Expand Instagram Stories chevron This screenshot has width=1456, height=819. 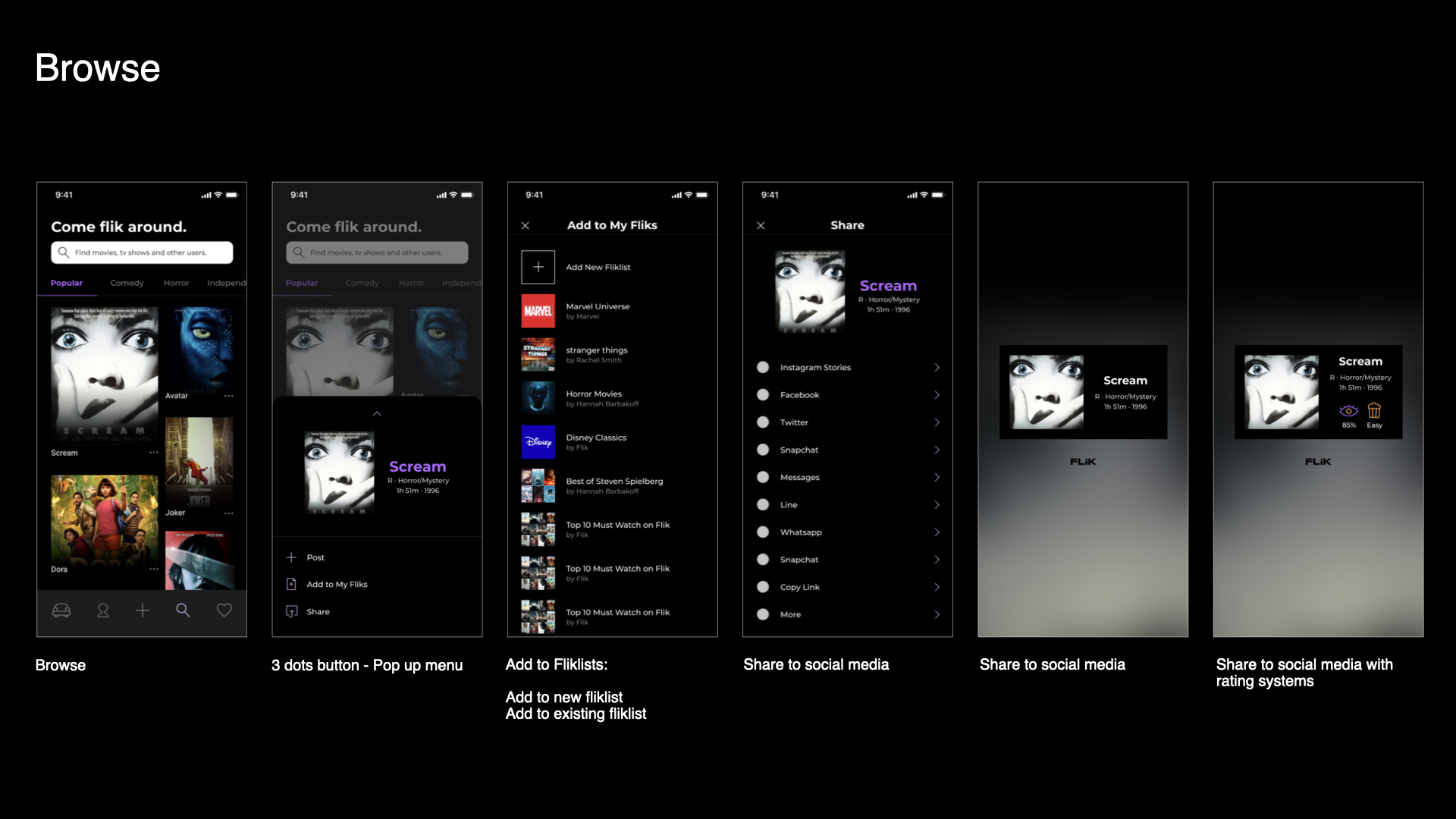(x=937, y=368)
